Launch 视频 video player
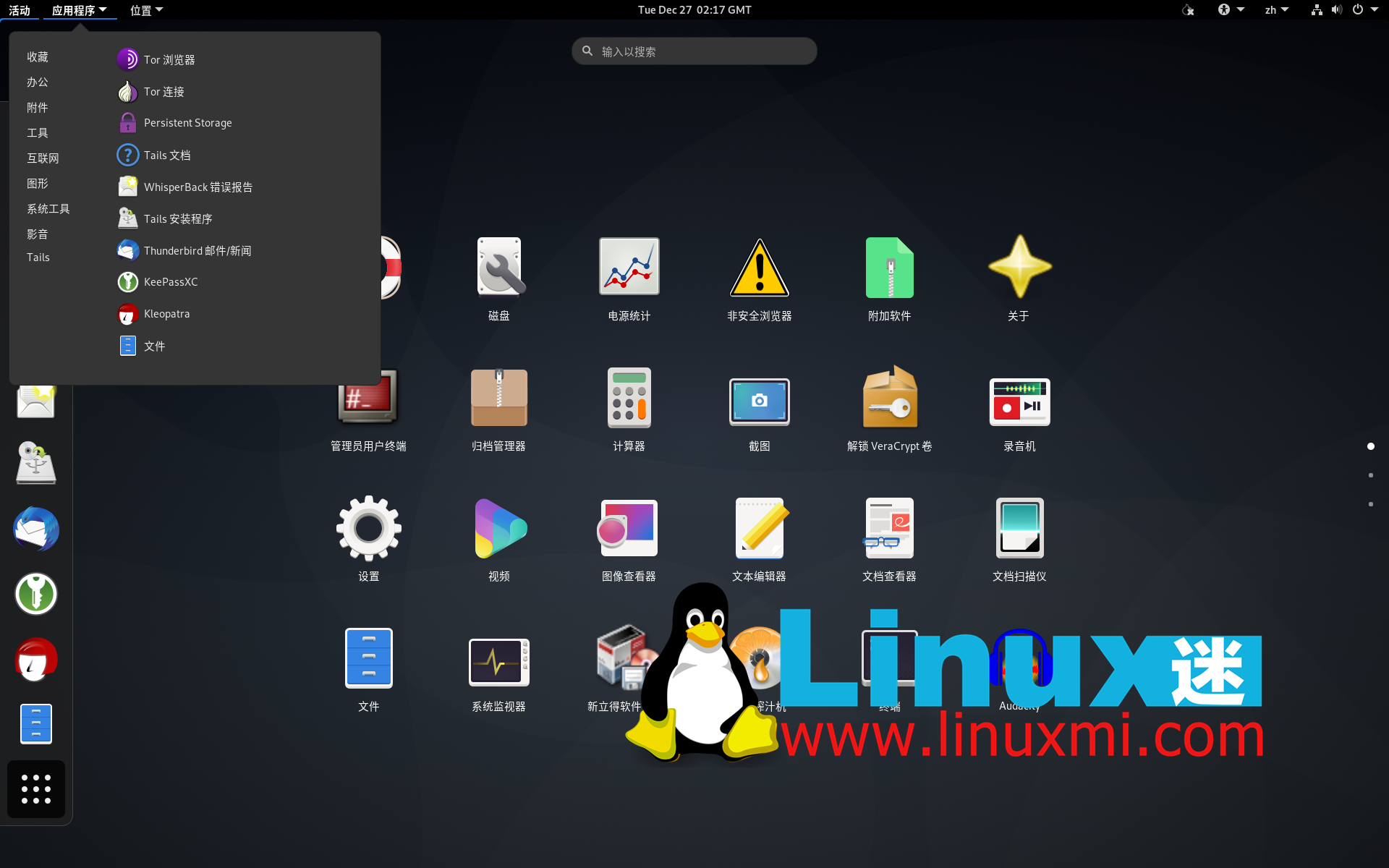 tap(499, 540)
